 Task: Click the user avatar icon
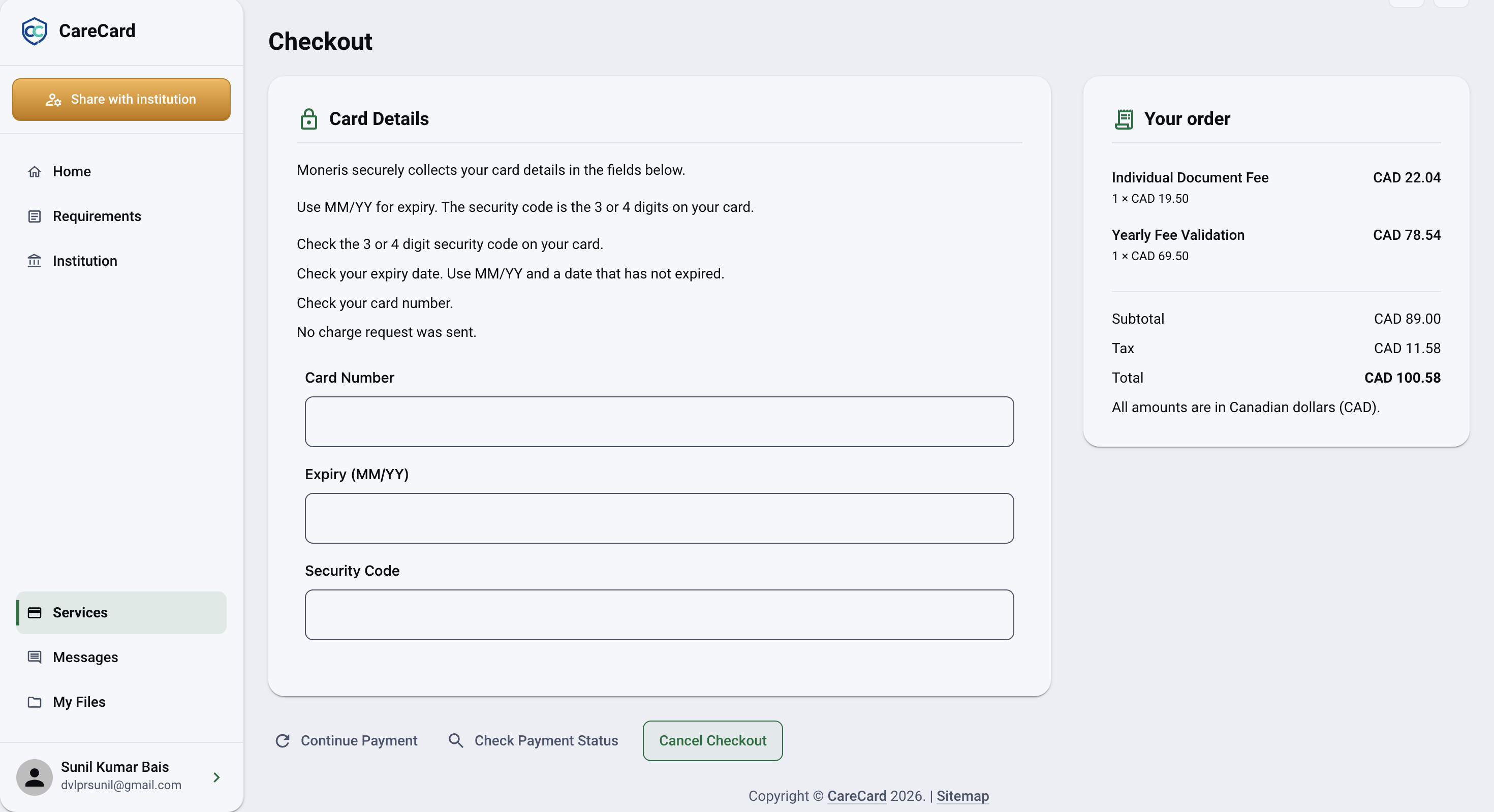point(34,777)
